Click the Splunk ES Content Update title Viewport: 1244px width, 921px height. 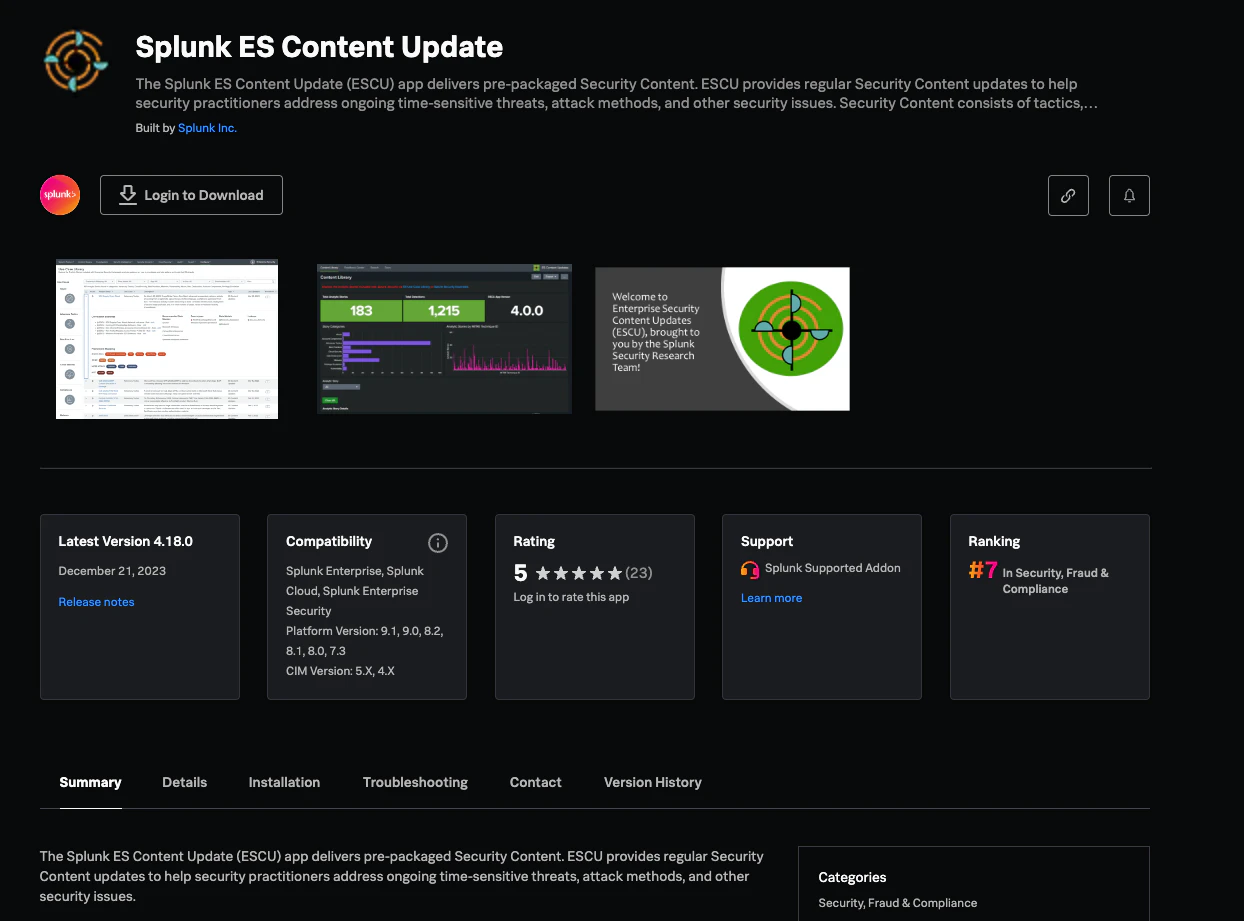(319, 47)
